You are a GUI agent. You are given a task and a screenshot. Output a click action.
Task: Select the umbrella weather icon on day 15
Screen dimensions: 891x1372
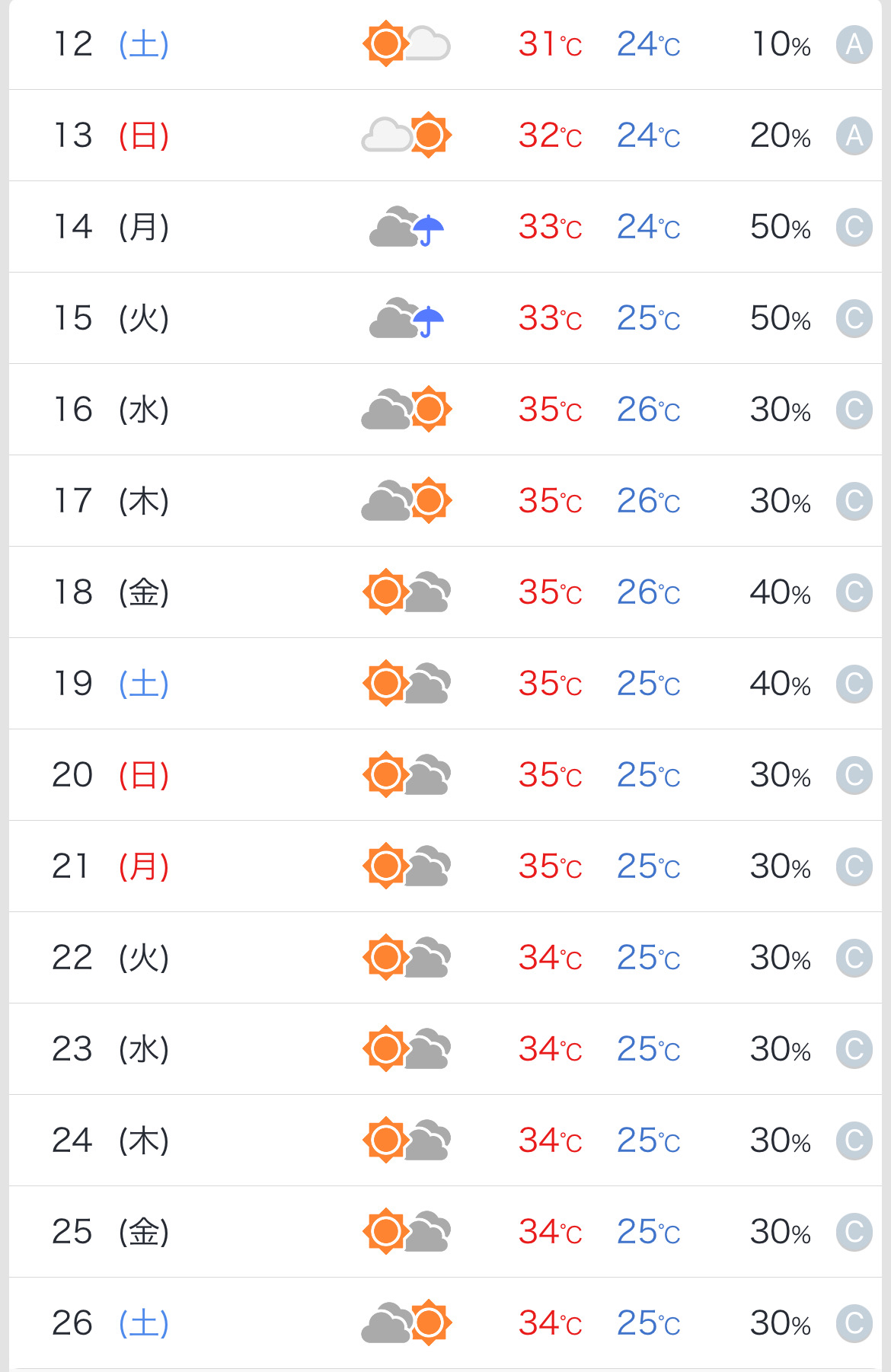pyautogui.click(x=407, y=317)
